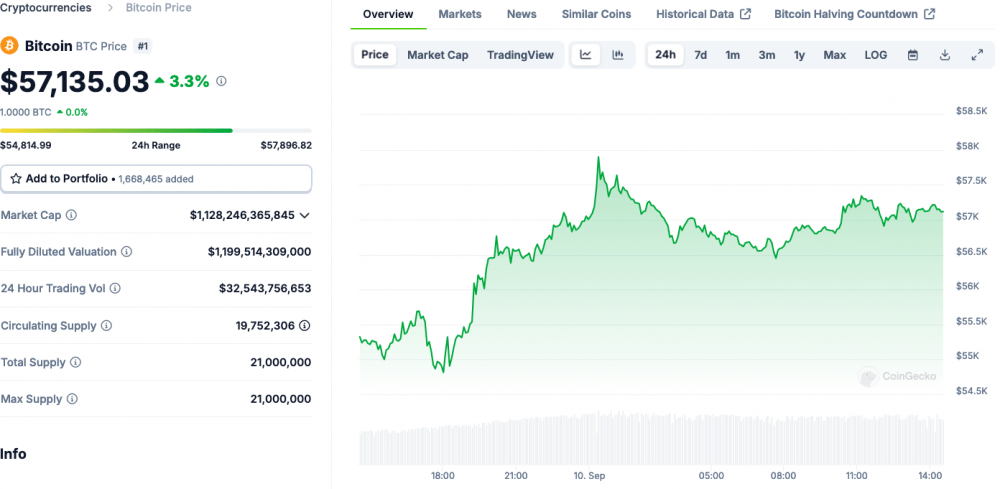Toggle LOG scale on chart
The width and height of the screenshot is (1000, 489).
coord(876,55)
